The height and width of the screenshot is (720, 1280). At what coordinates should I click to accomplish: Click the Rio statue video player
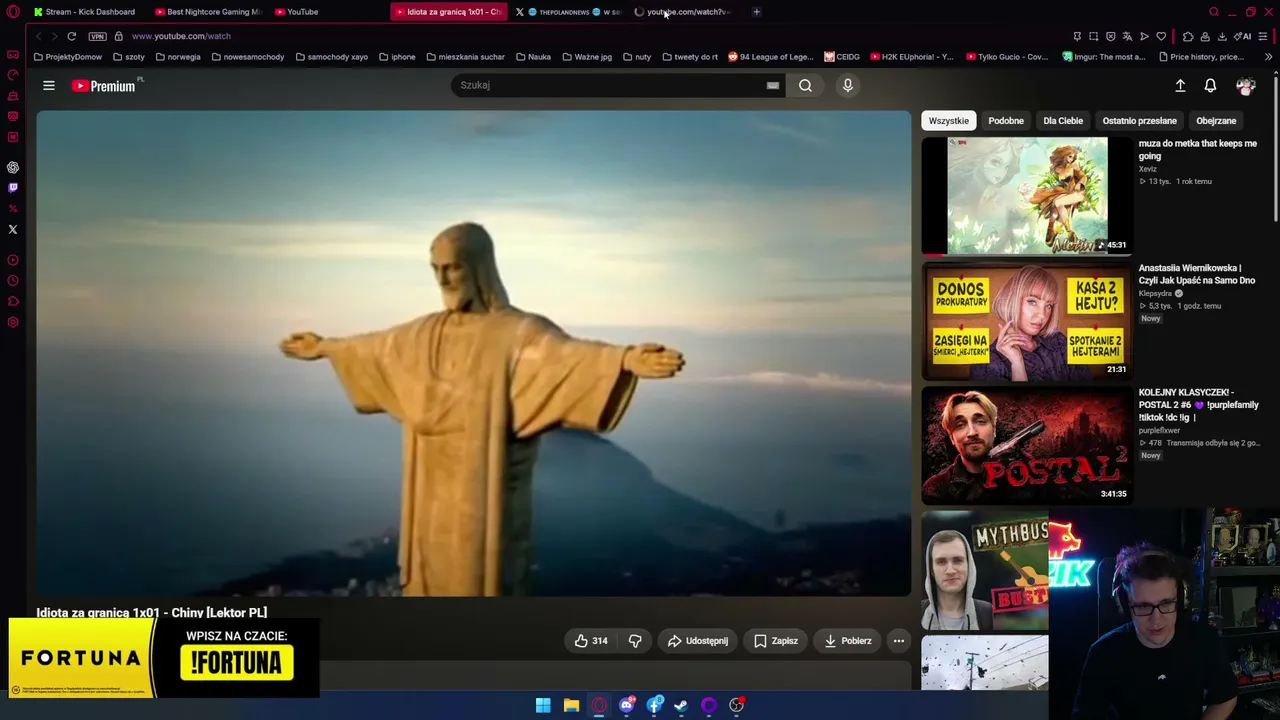tap(474, 353)
